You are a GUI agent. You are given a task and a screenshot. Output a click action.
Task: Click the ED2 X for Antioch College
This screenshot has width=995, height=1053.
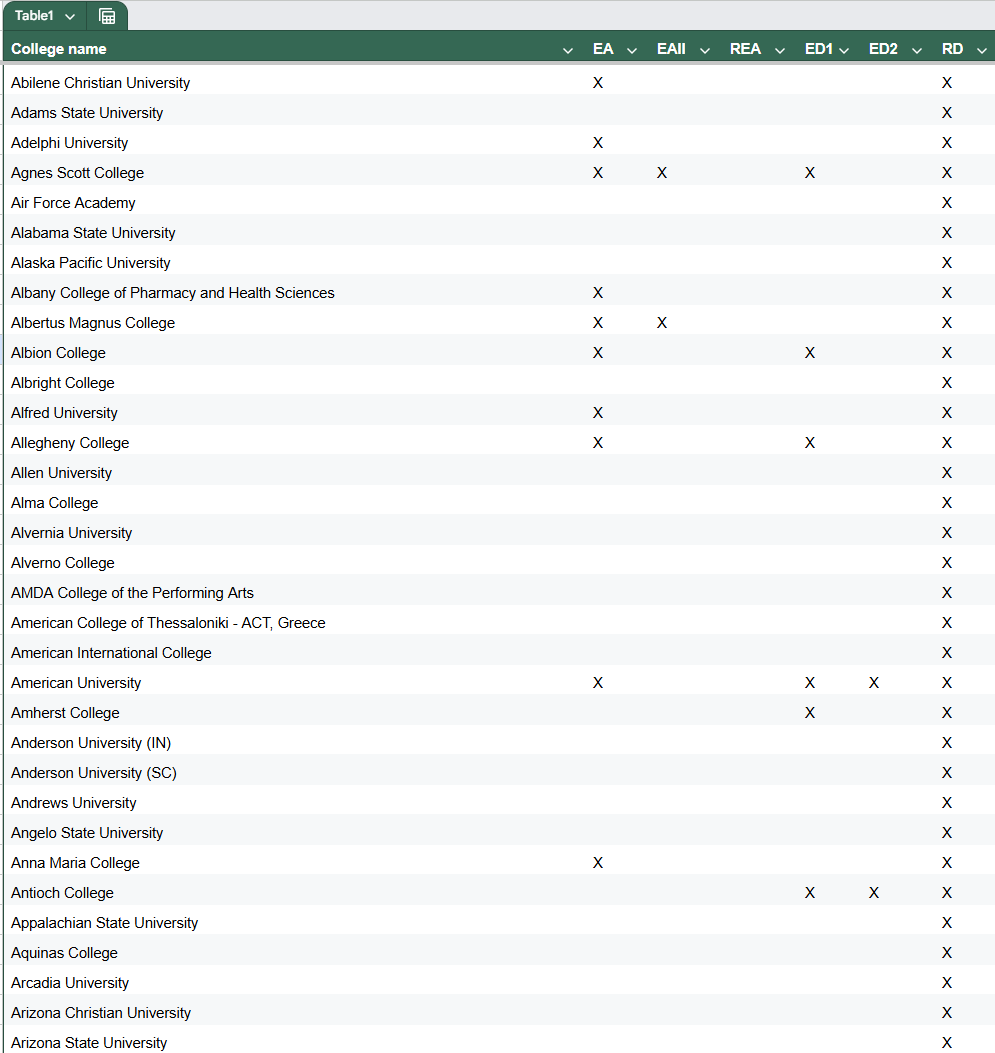click(874, 892)
